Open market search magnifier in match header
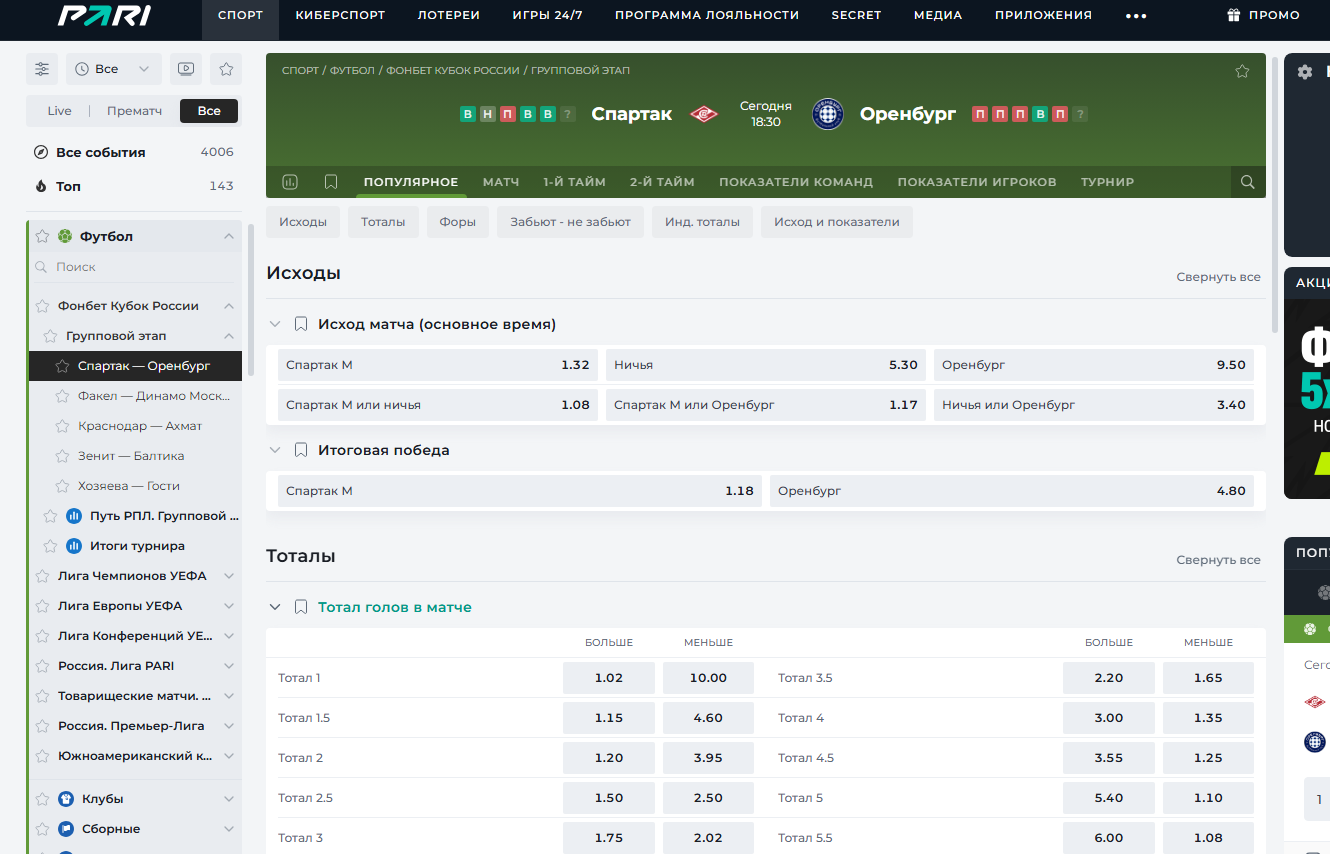The height and width of the screenshot is (854, 1330). [x=1248, y=182]
